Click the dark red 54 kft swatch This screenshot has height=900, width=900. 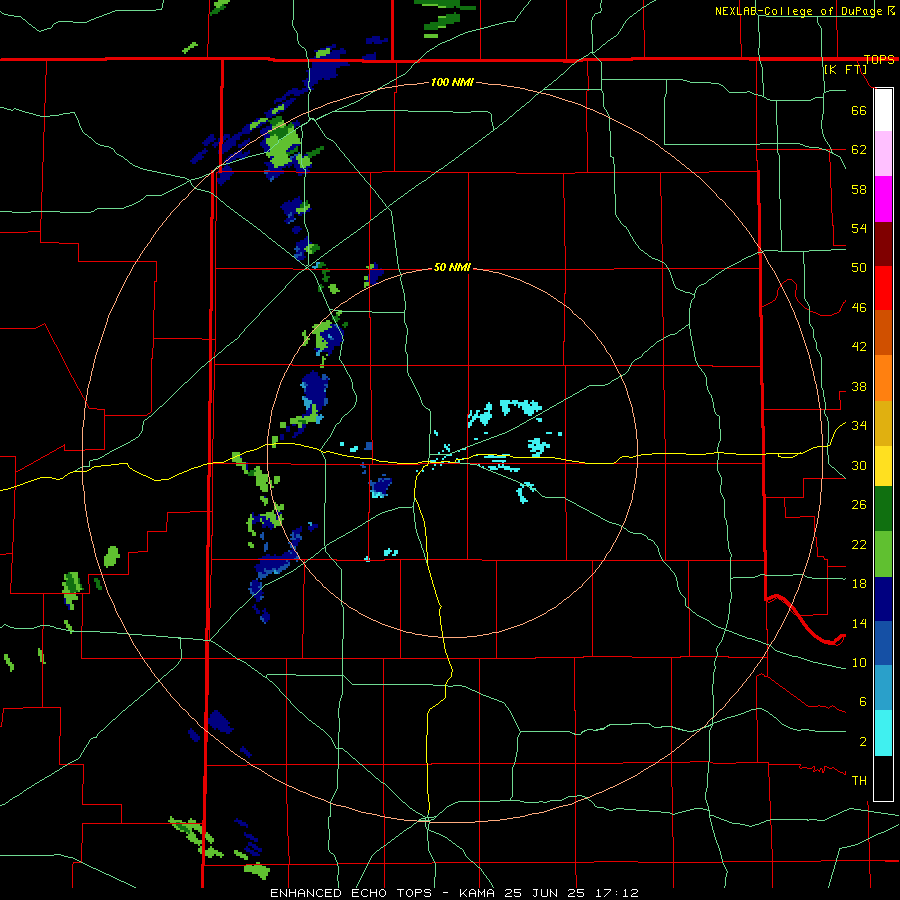pyautogui.click(x=883, y=244)
